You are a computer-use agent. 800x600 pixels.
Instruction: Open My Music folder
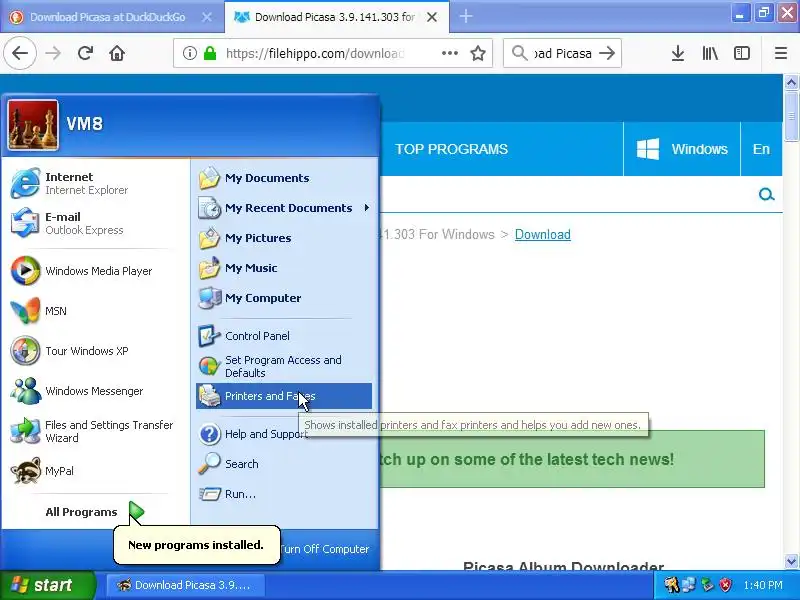click(x=284, y=268)
